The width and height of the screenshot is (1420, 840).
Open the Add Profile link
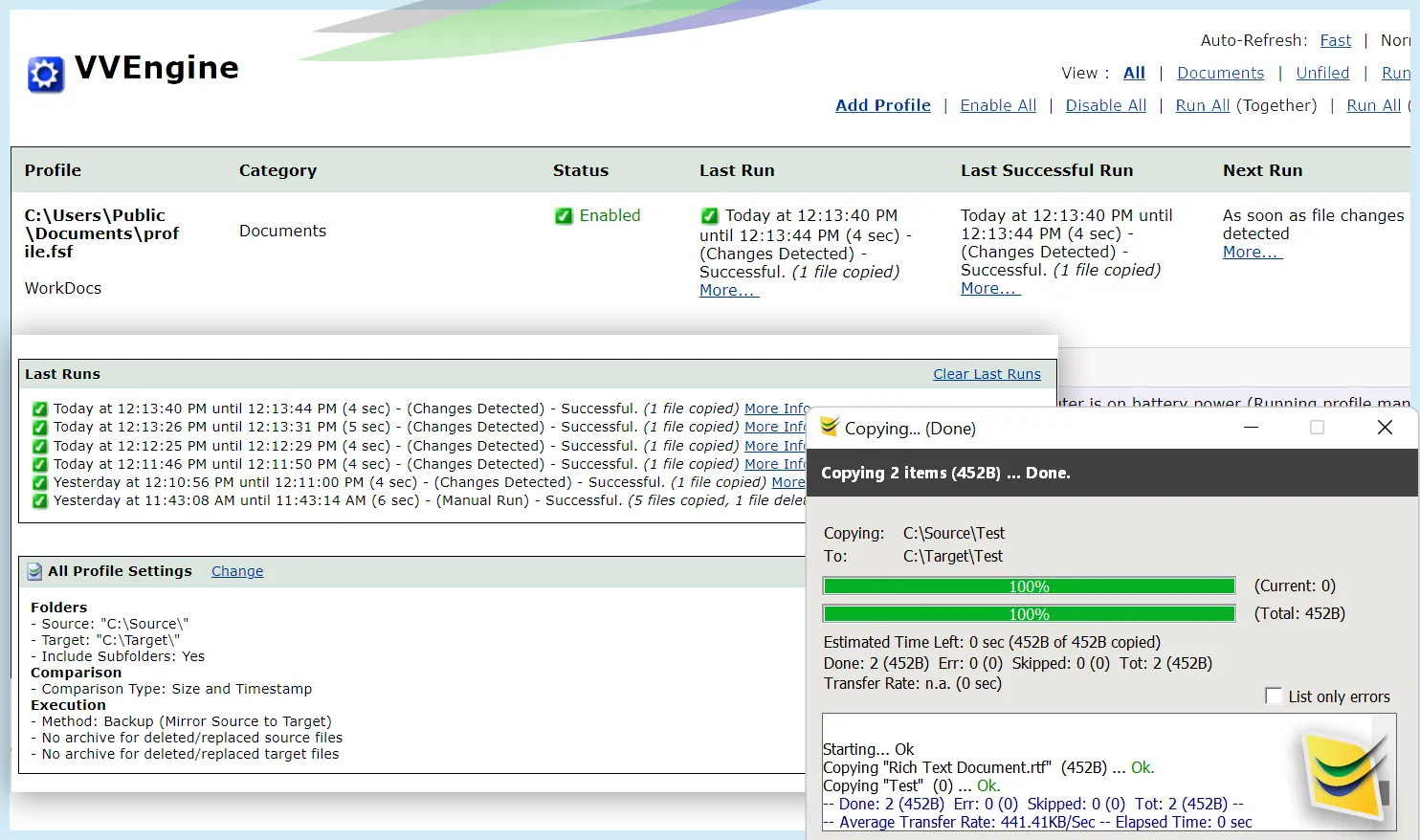coord(883,105)
